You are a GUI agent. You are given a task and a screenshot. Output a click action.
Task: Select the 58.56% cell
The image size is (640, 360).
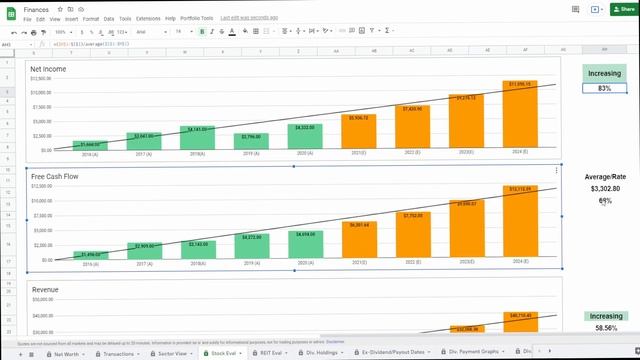click(x=606, y=328)
